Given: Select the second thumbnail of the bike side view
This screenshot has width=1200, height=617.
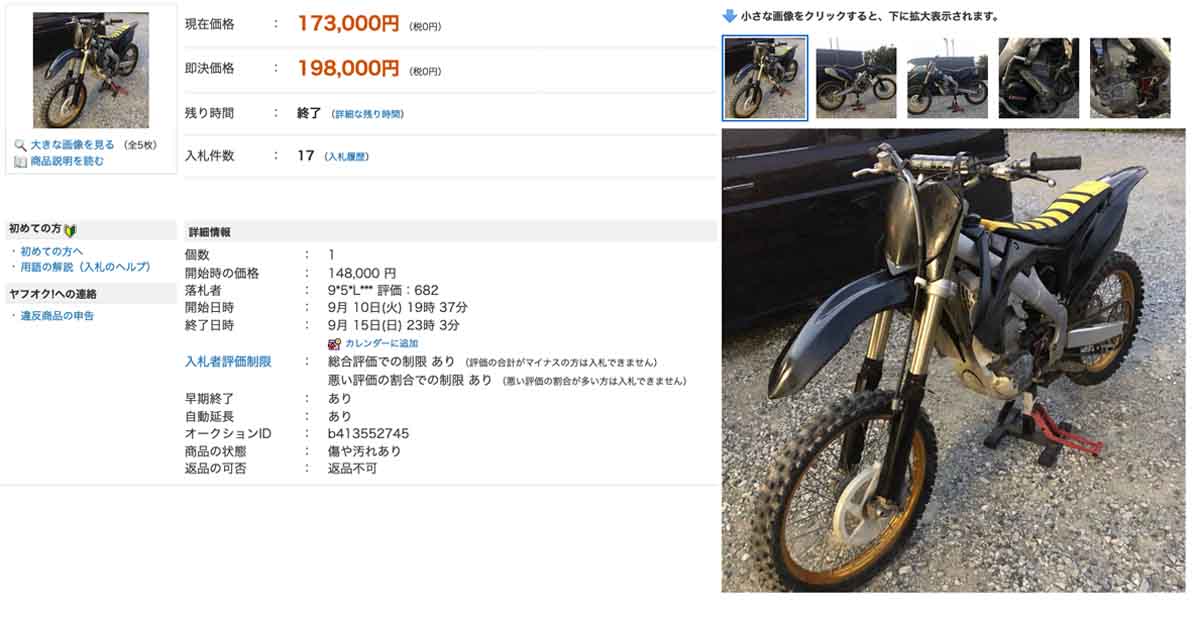Looking at the screenshot, I should (856, 78).
